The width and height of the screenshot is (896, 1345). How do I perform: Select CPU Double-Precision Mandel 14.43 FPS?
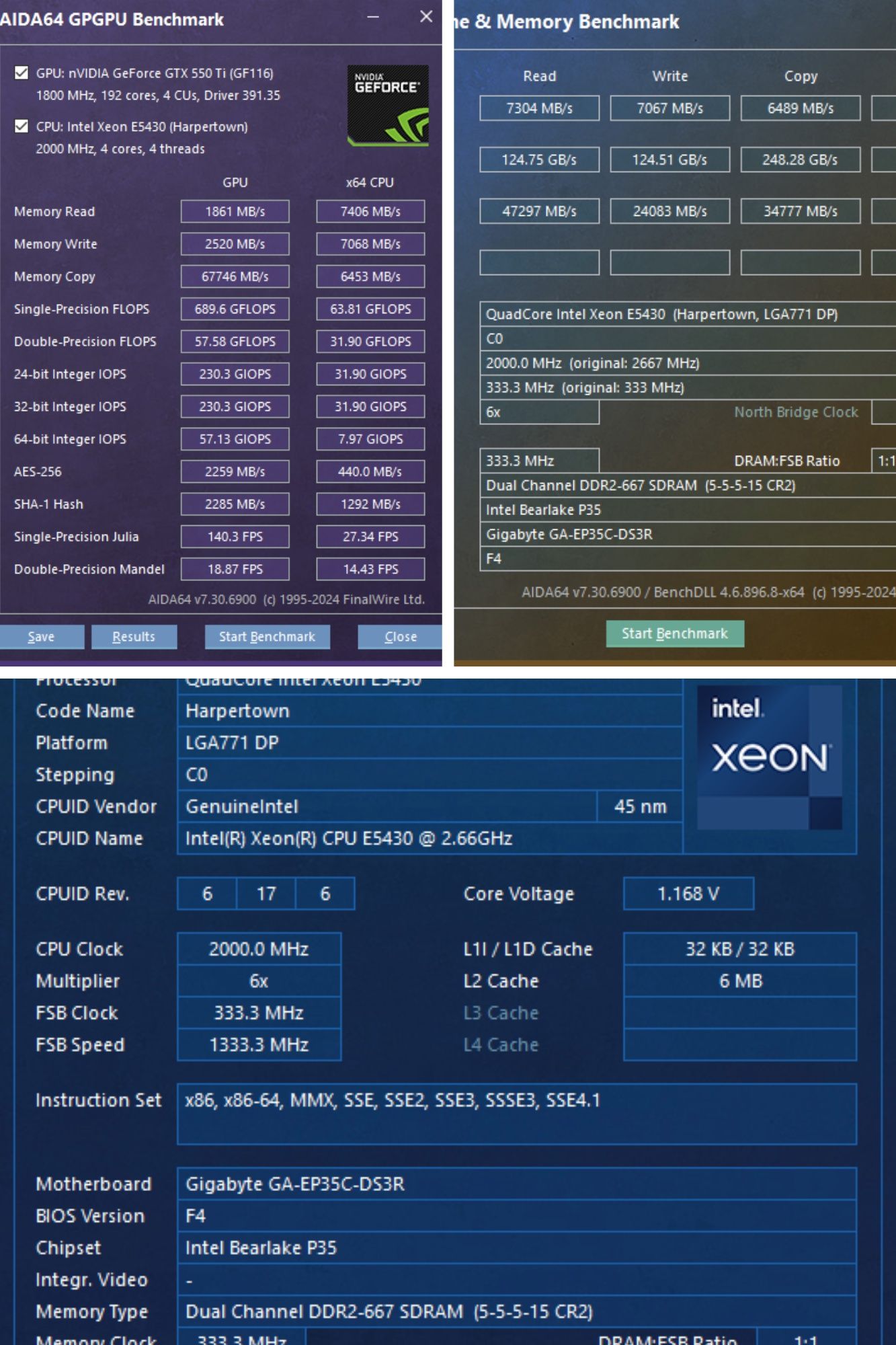point(370,569)
